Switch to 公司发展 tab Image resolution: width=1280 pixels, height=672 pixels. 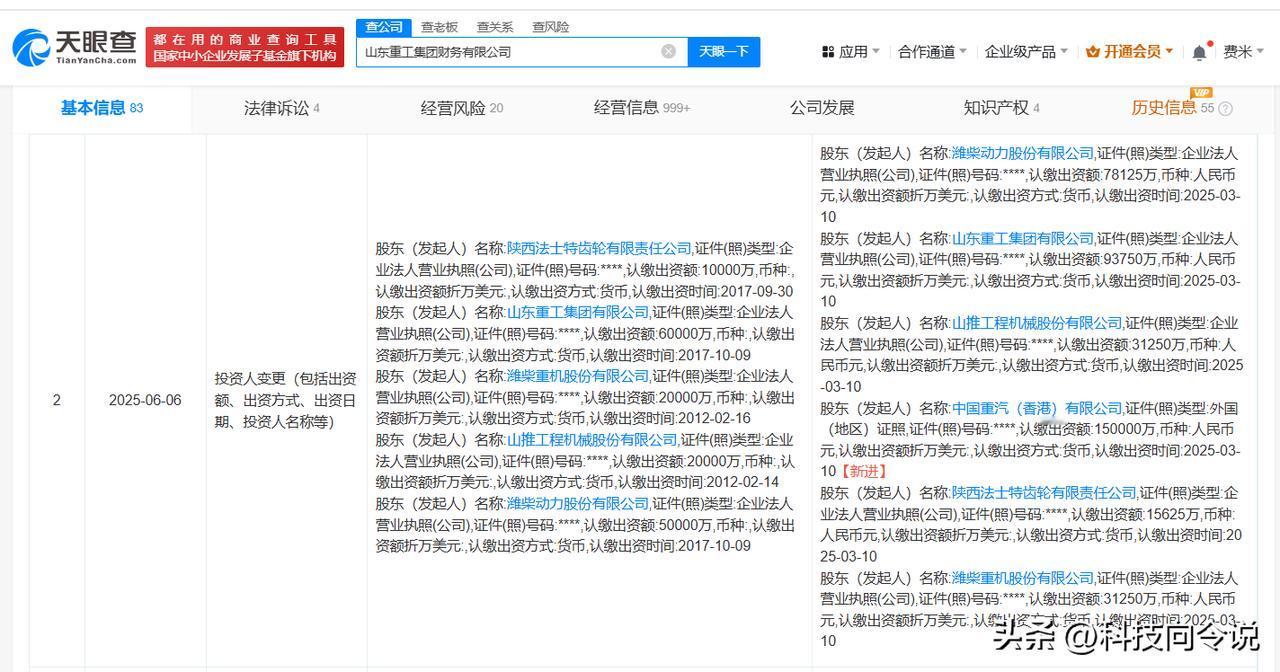pos(822,108)
